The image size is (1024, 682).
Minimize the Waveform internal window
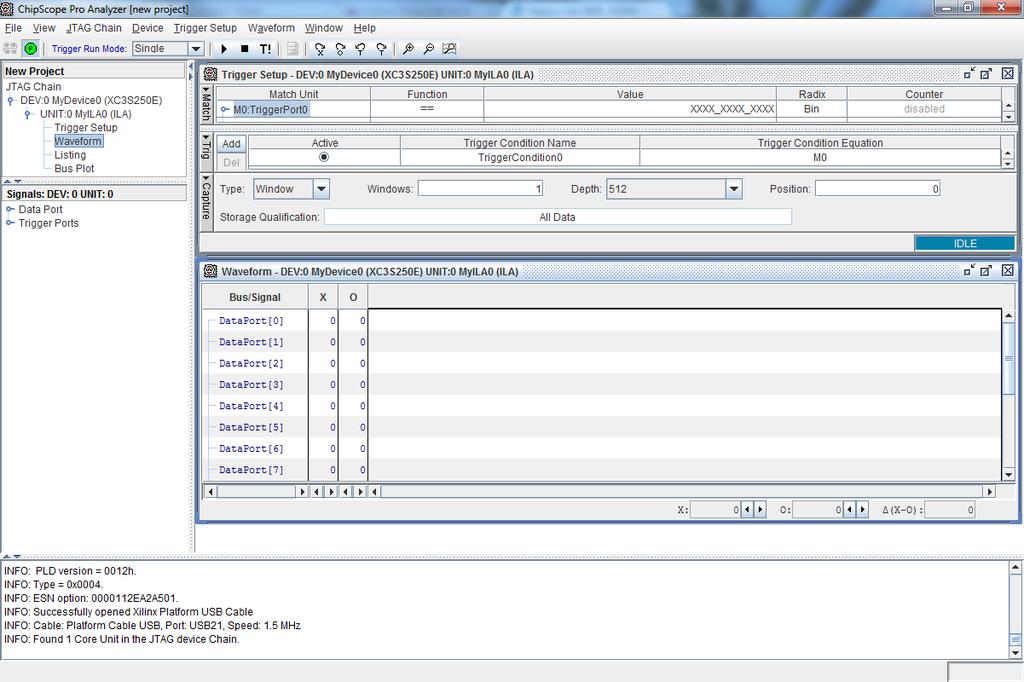(969, 270)
